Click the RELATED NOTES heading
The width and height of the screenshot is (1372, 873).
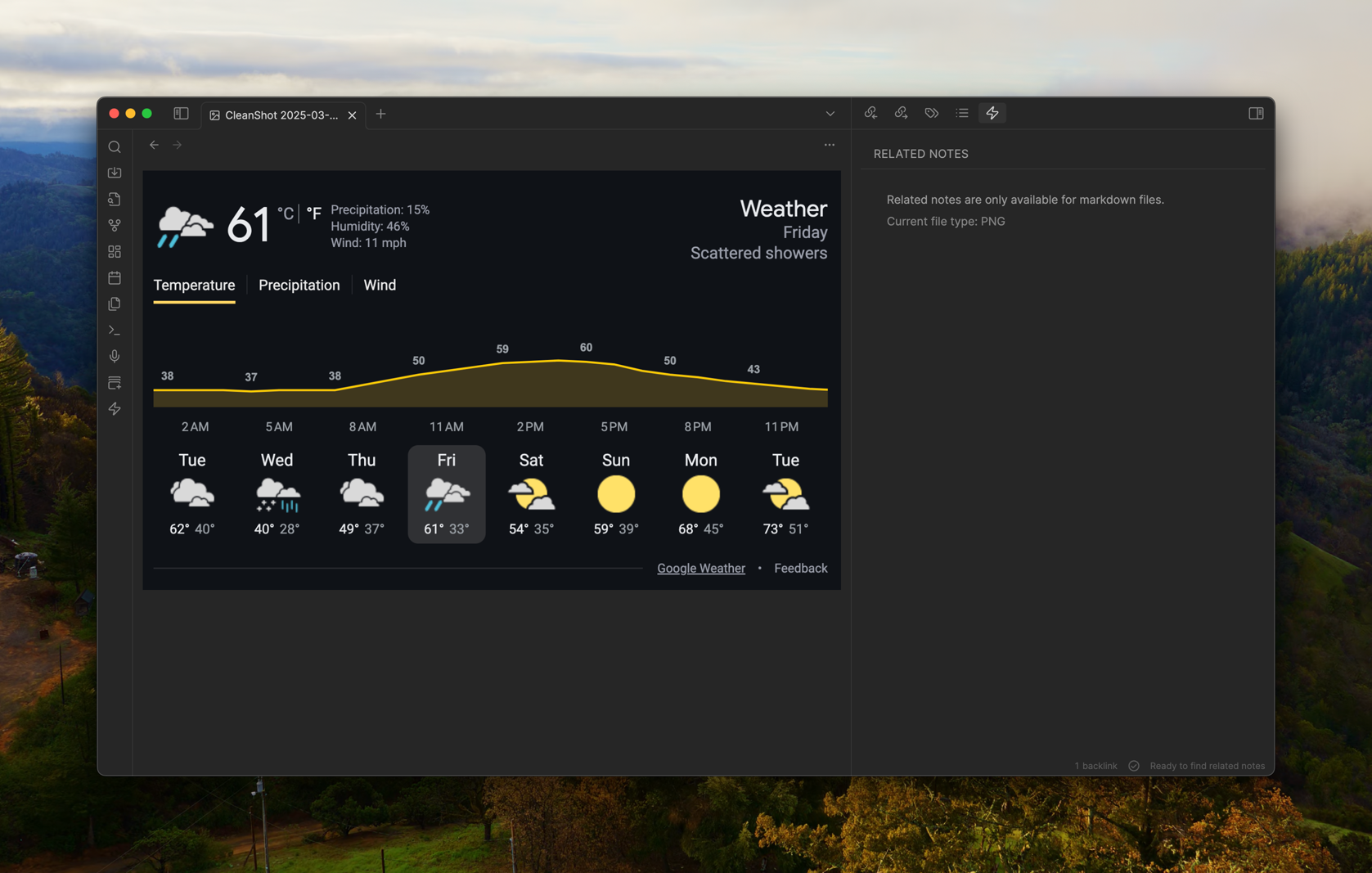pyautogui.click(x=920, y=154)
